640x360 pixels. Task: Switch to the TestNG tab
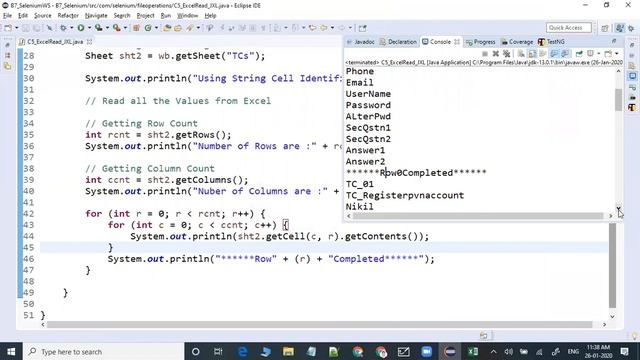tap(551, 42)
